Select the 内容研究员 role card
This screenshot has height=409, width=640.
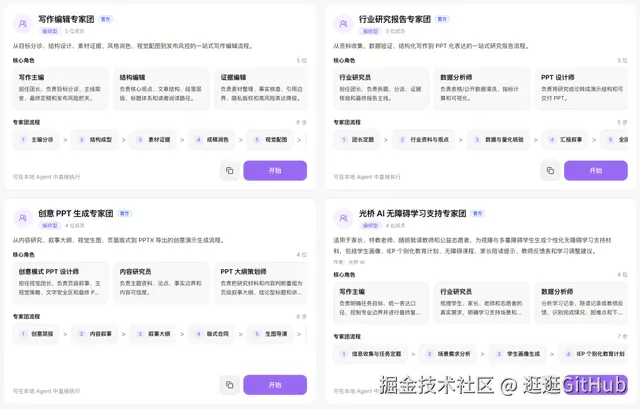[x=161, y=283]
